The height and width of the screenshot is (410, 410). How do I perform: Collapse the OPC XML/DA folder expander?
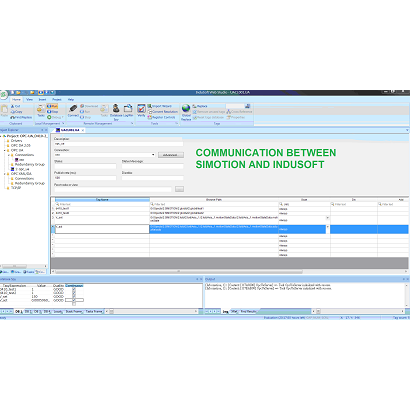[x=4, y=174]
